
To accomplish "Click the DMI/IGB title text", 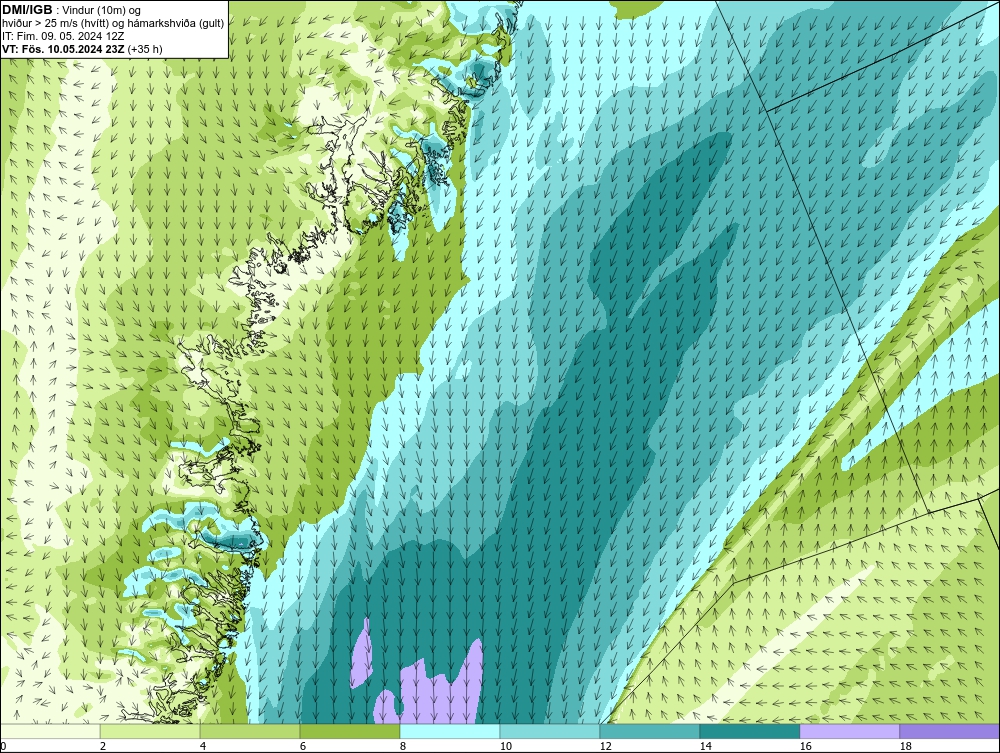I will click(27, 10).
